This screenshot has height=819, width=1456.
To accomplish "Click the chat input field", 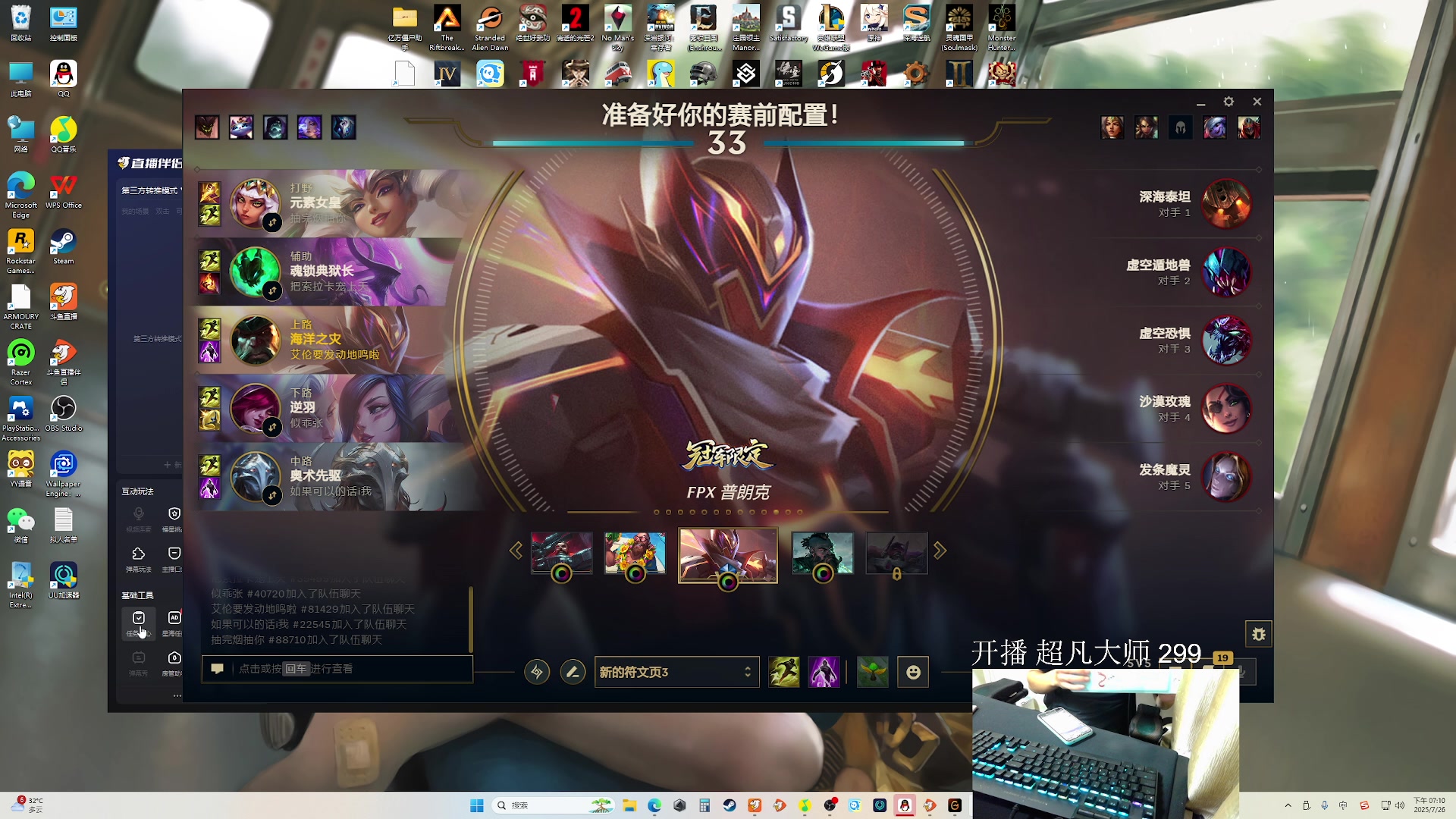I will pyautogui.click(x=337, y=669).
